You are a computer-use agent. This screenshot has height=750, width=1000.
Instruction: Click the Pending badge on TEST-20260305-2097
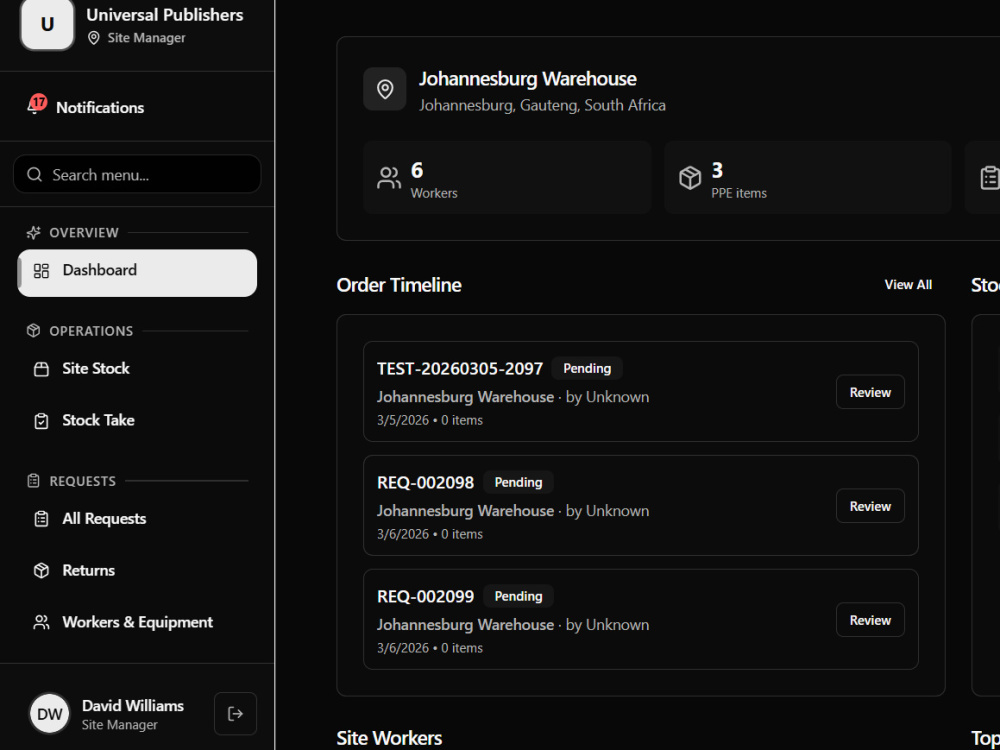pyautogui.click(x=587, y=369)
